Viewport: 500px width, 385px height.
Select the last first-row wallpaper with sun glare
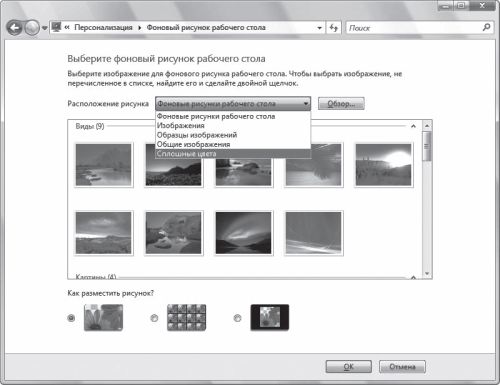384,165
